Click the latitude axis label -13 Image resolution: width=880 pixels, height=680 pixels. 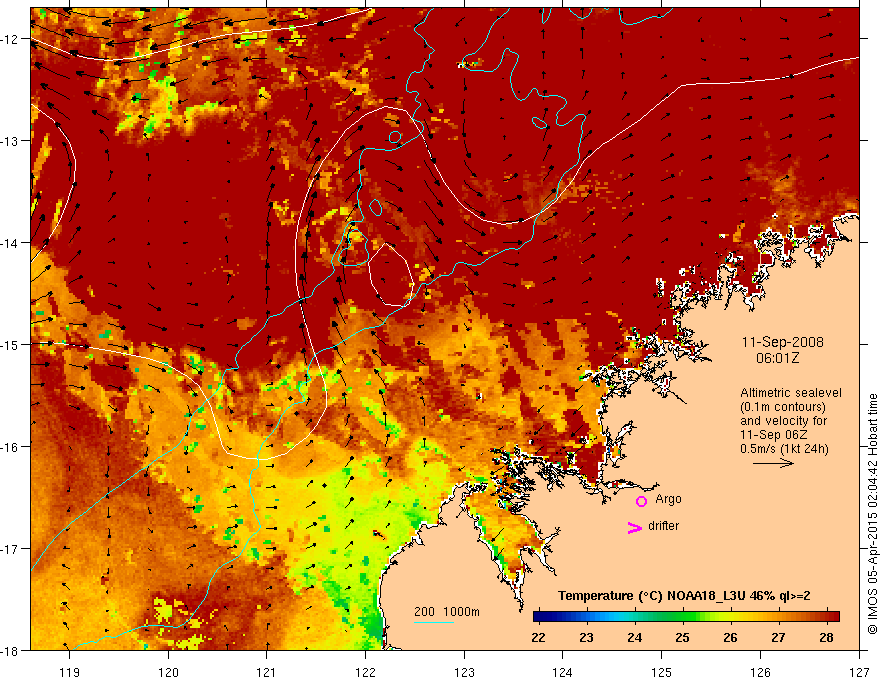tap(10, 141)
